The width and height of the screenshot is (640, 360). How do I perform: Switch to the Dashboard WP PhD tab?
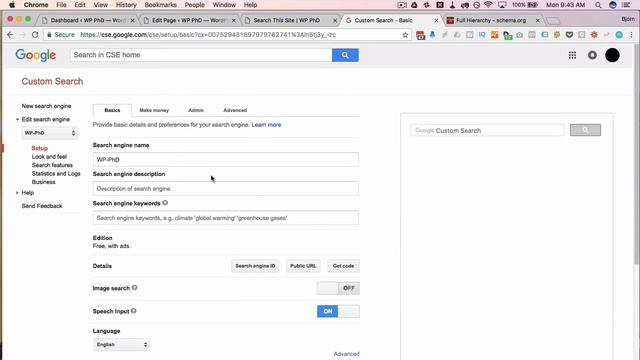click(x=88, y=20)
